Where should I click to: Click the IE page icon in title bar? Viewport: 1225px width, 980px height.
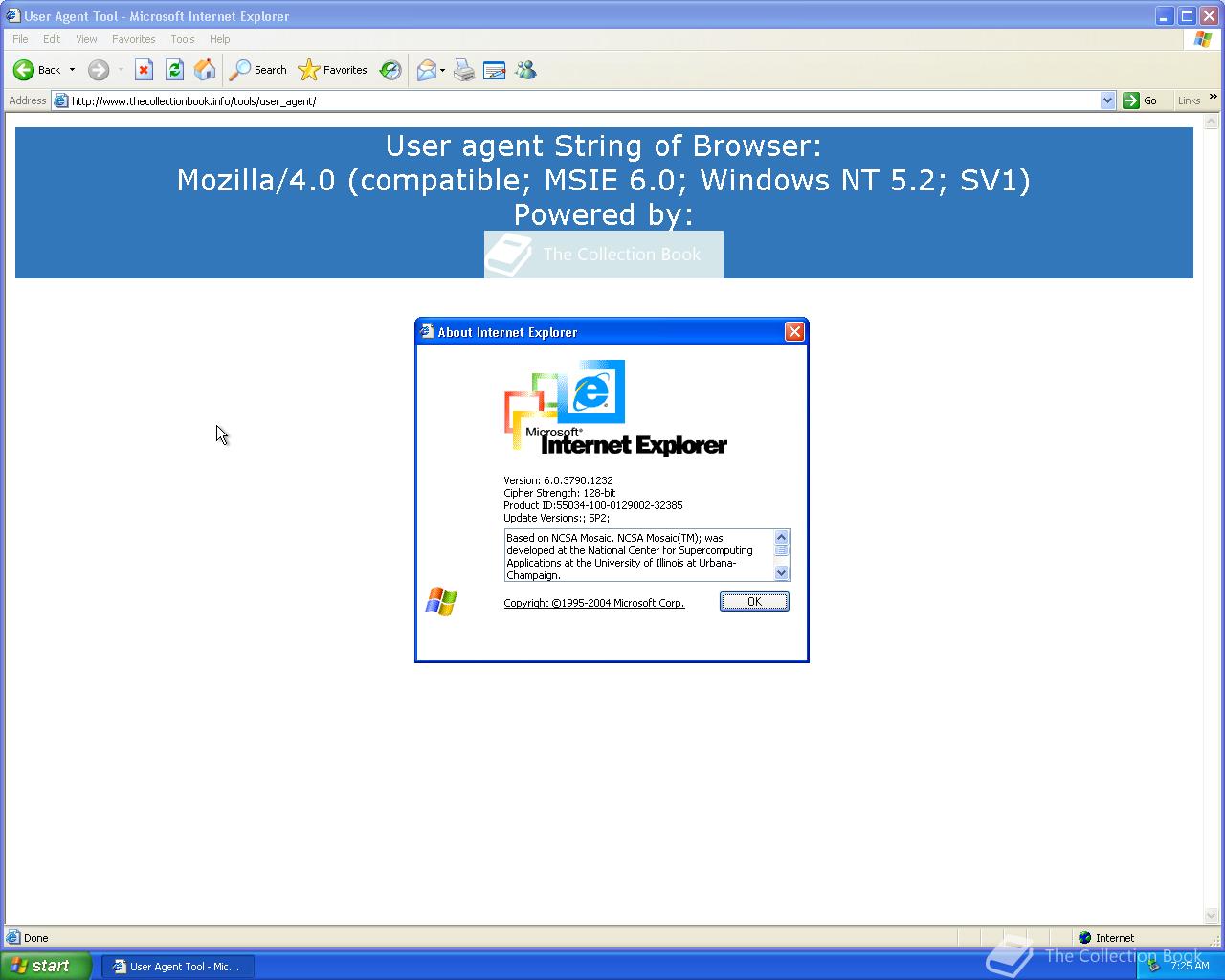12,16
